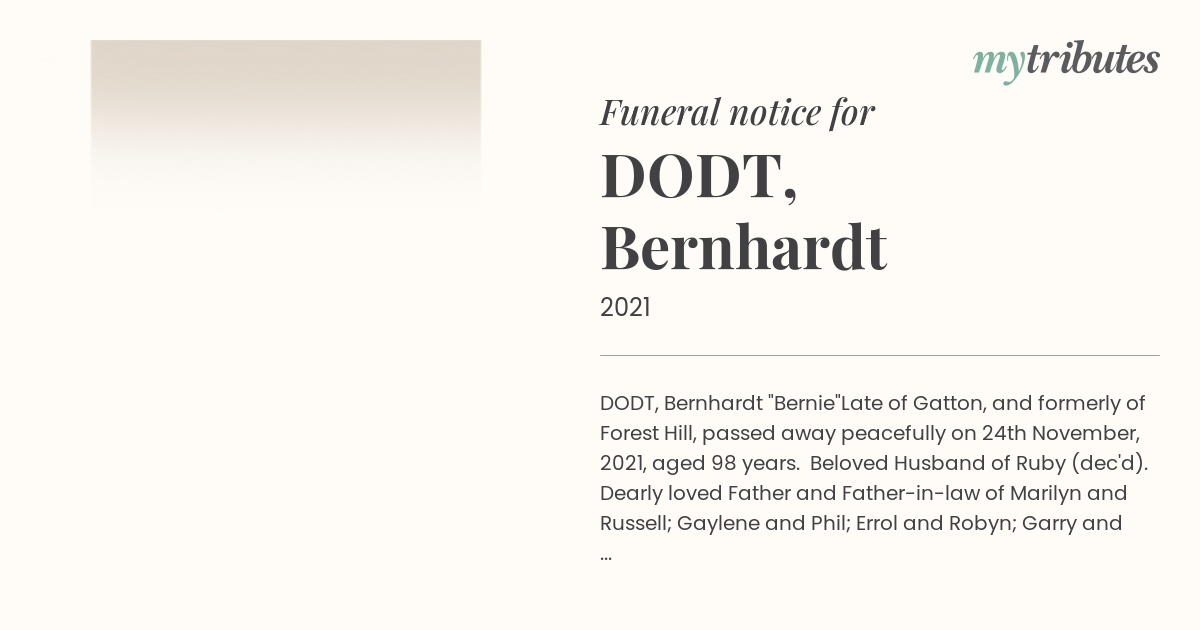Click the mytributes logo
The image size is (1200, 630).
[1066, 61]
